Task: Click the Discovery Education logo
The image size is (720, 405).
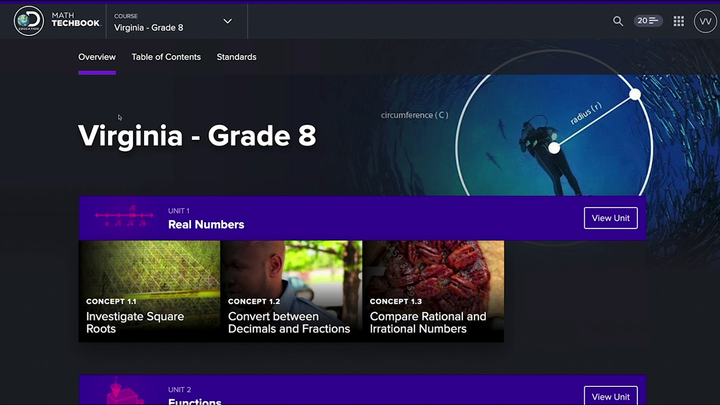Action: coord(28,21)
